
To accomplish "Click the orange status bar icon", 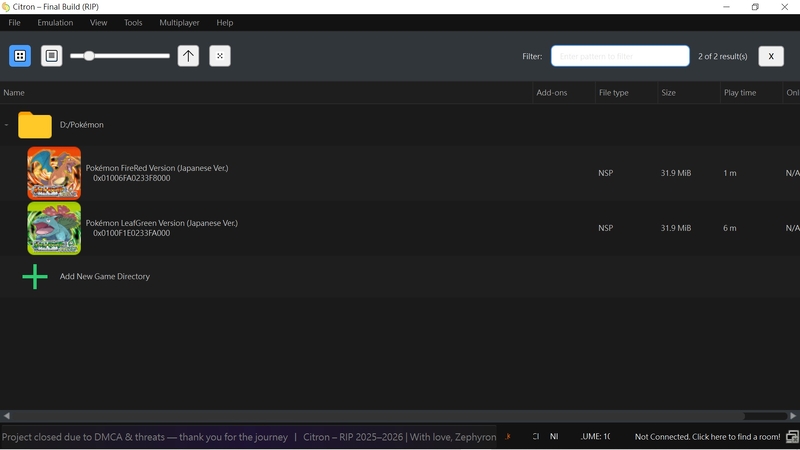I will (508, 436).
